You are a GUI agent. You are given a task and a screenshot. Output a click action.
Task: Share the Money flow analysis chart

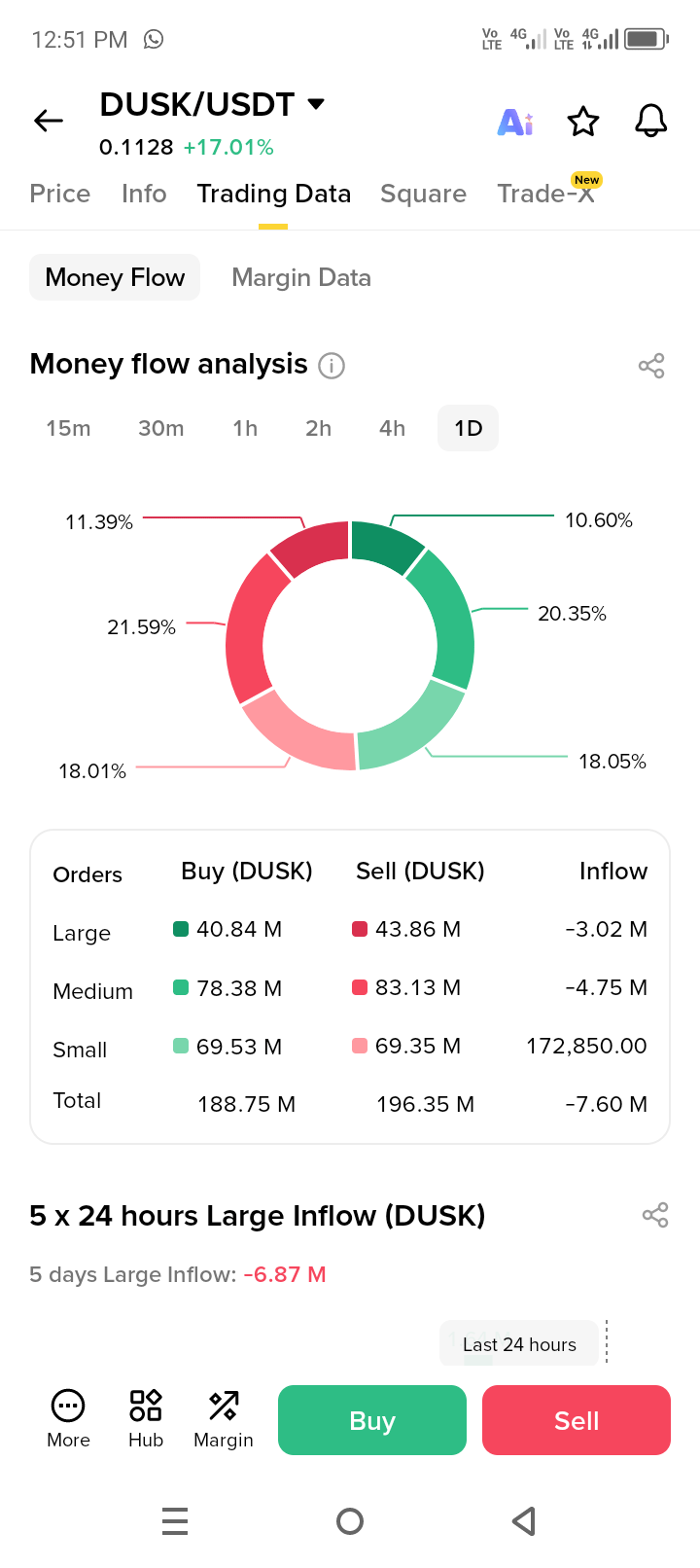[x=651, y=366]
